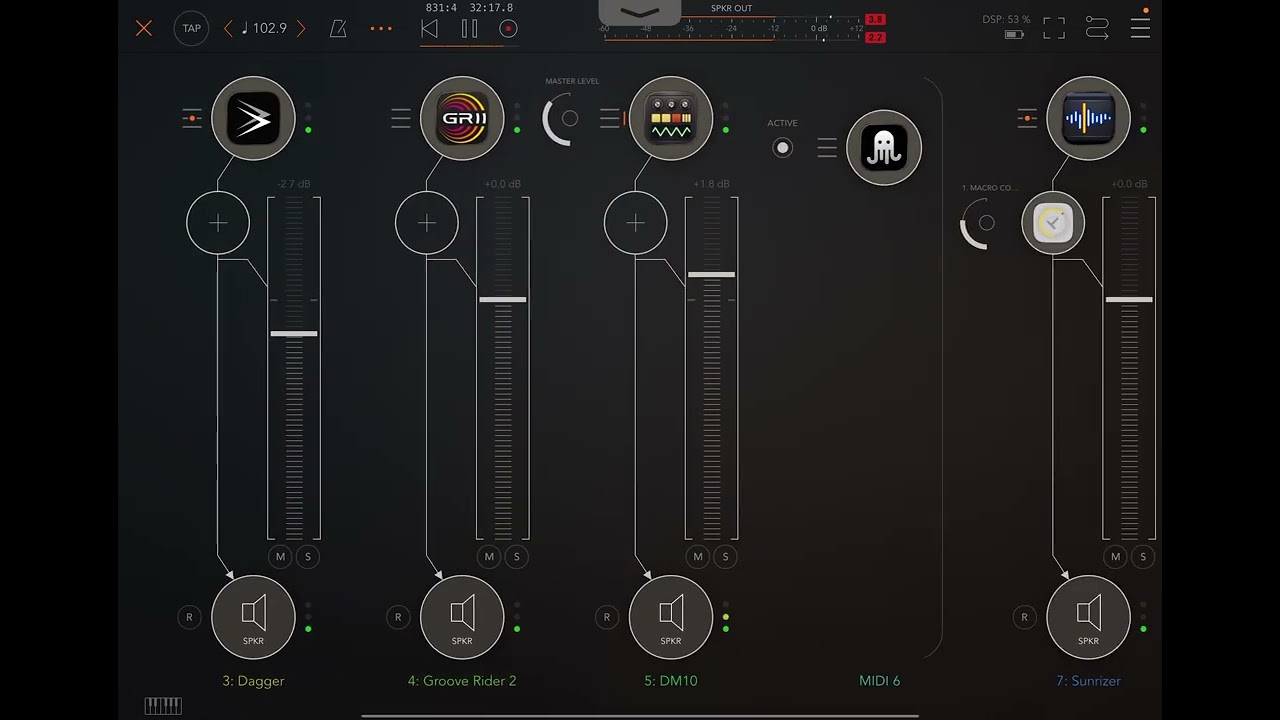Add an effect to the Groove Rider 2 channel
This screenshot has height=720, width=1280.
(427, 223)
